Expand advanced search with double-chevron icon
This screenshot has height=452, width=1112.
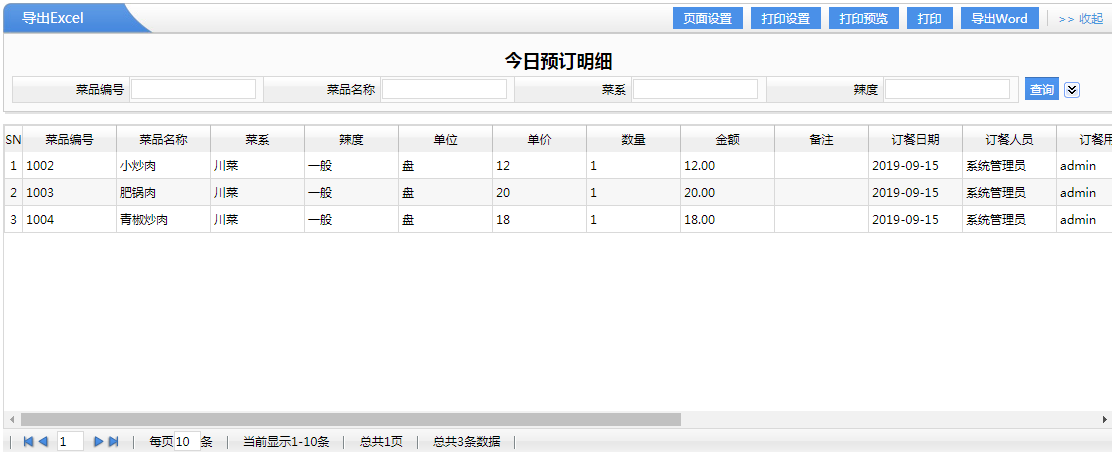[x=1072, y=89]
